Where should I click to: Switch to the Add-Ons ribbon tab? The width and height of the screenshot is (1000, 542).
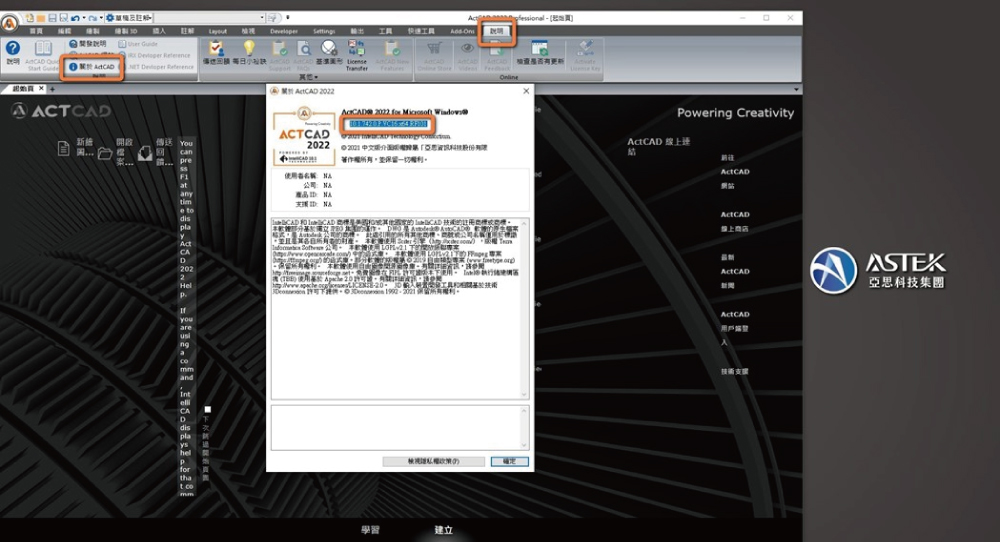[x=462, y=31]
